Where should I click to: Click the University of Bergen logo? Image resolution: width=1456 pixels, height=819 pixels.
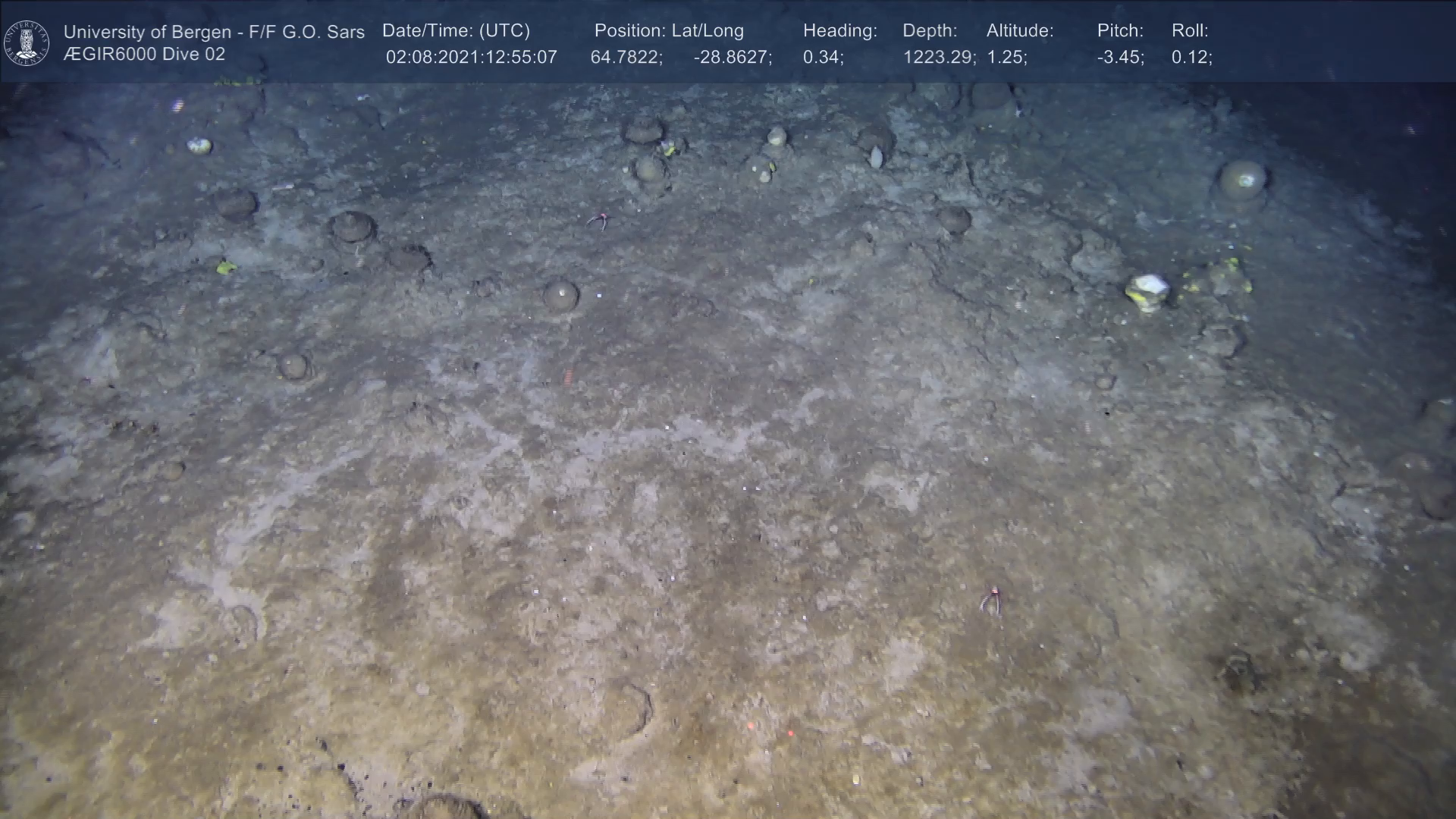27,43
